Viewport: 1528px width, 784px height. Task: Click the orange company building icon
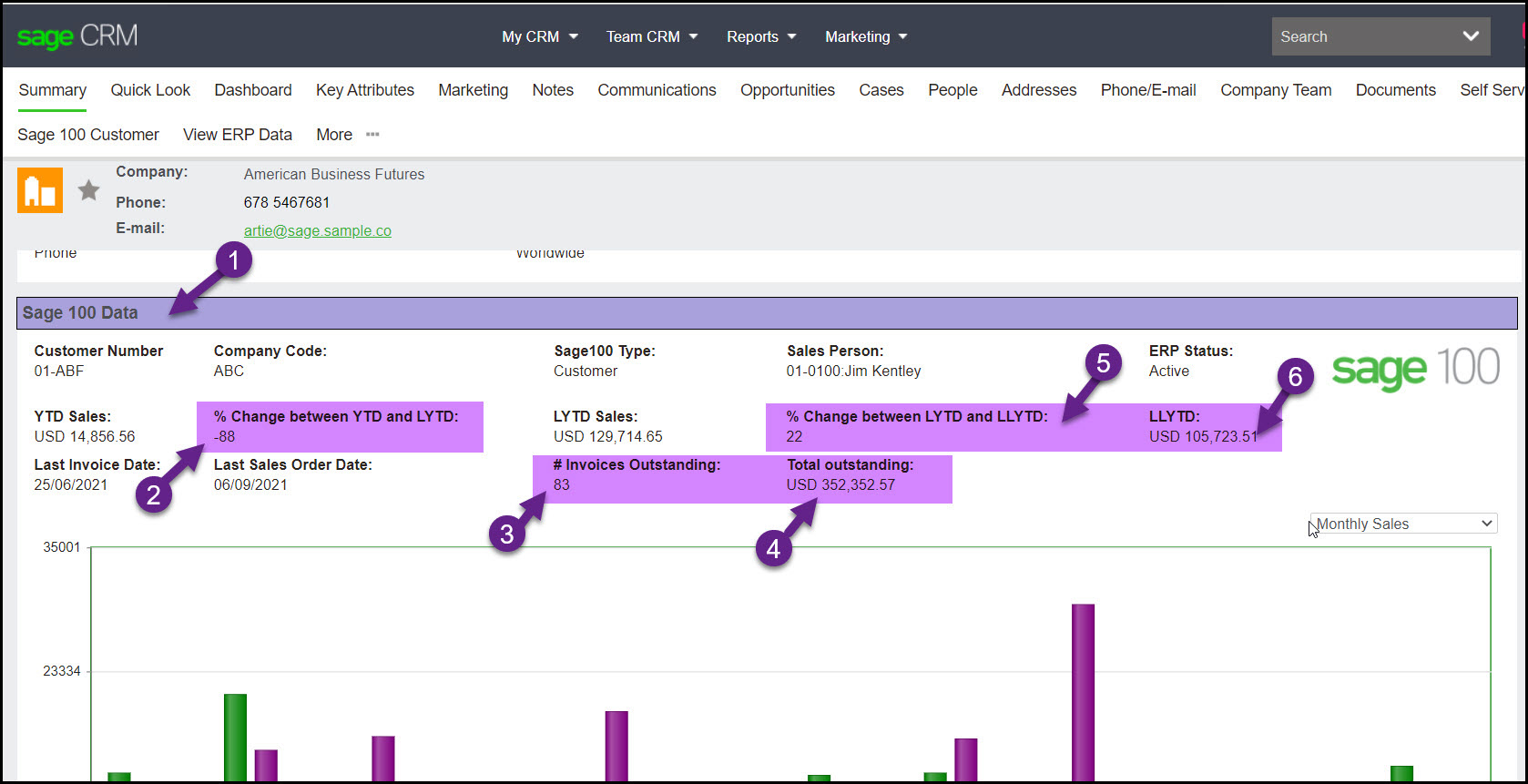click(x=40, y=190)
